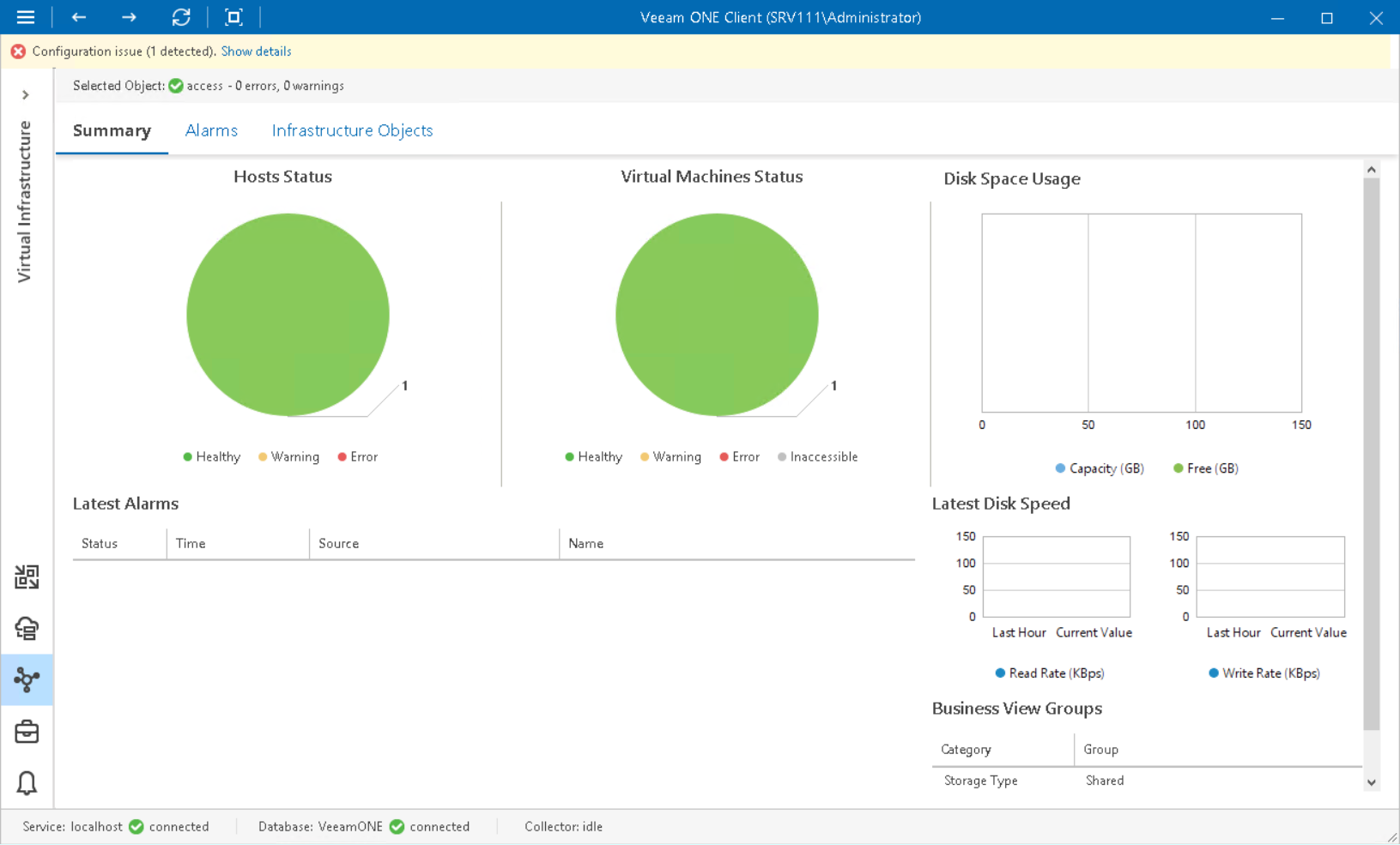Select the Virtual Infrastructure network icon in the sidebar
Image resolution: width=1400 pixels, height=845 pixels.
27,680
